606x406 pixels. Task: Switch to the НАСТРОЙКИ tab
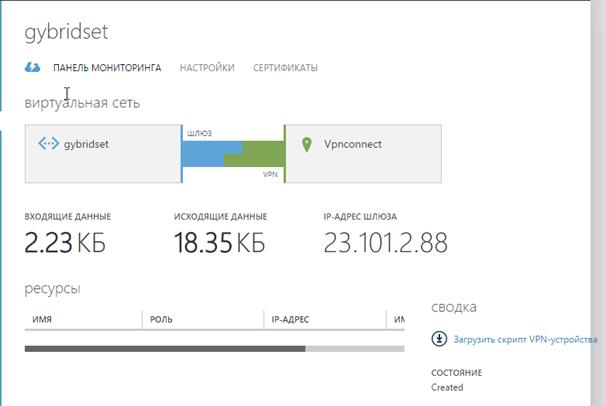pyautogui.click(x=207, y=68)
